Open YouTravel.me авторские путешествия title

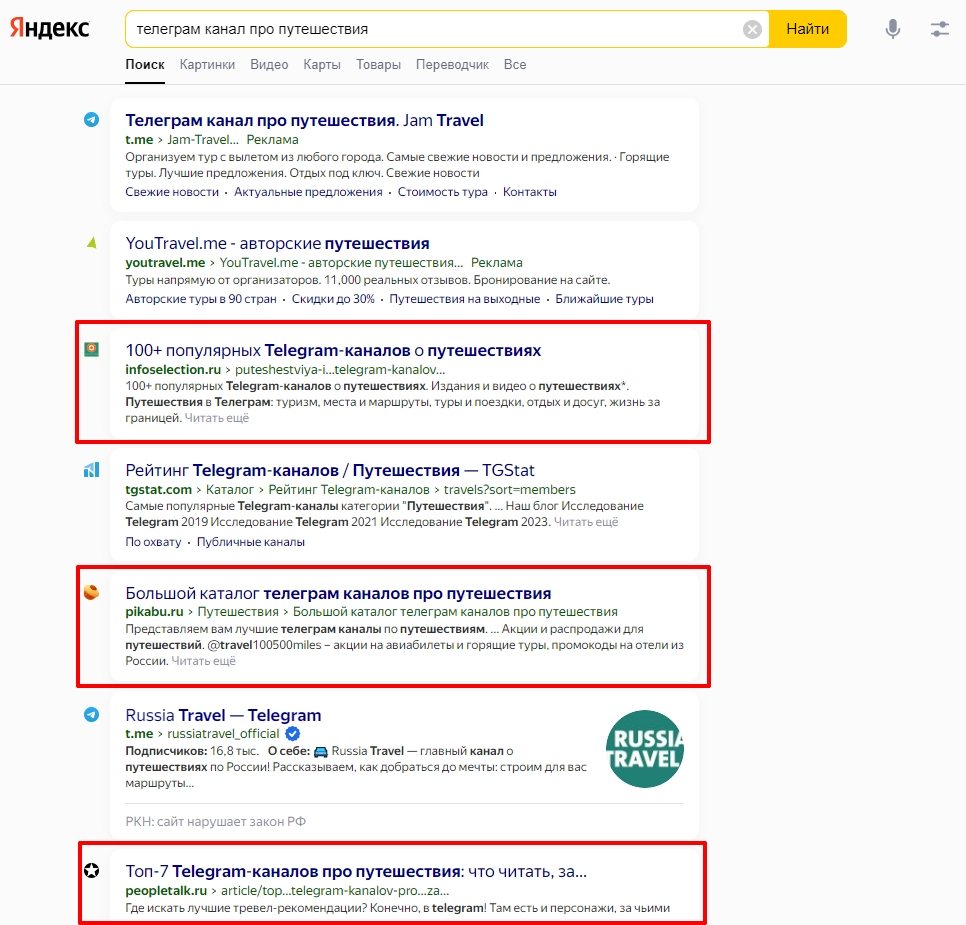(x=277, y=243)
